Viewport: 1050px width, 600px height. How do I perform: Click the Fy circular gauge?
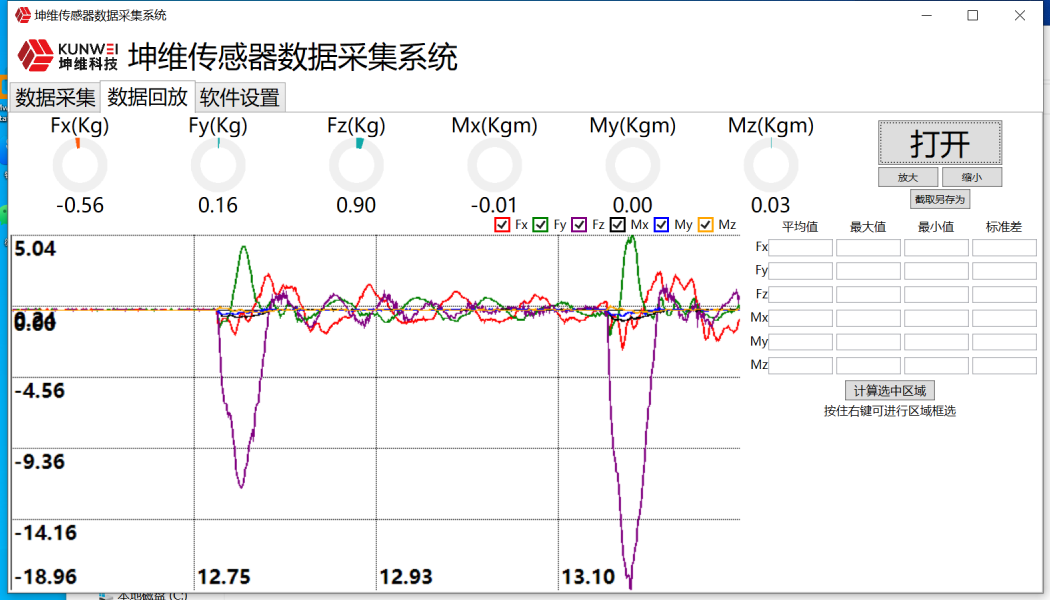click(218, 166)
